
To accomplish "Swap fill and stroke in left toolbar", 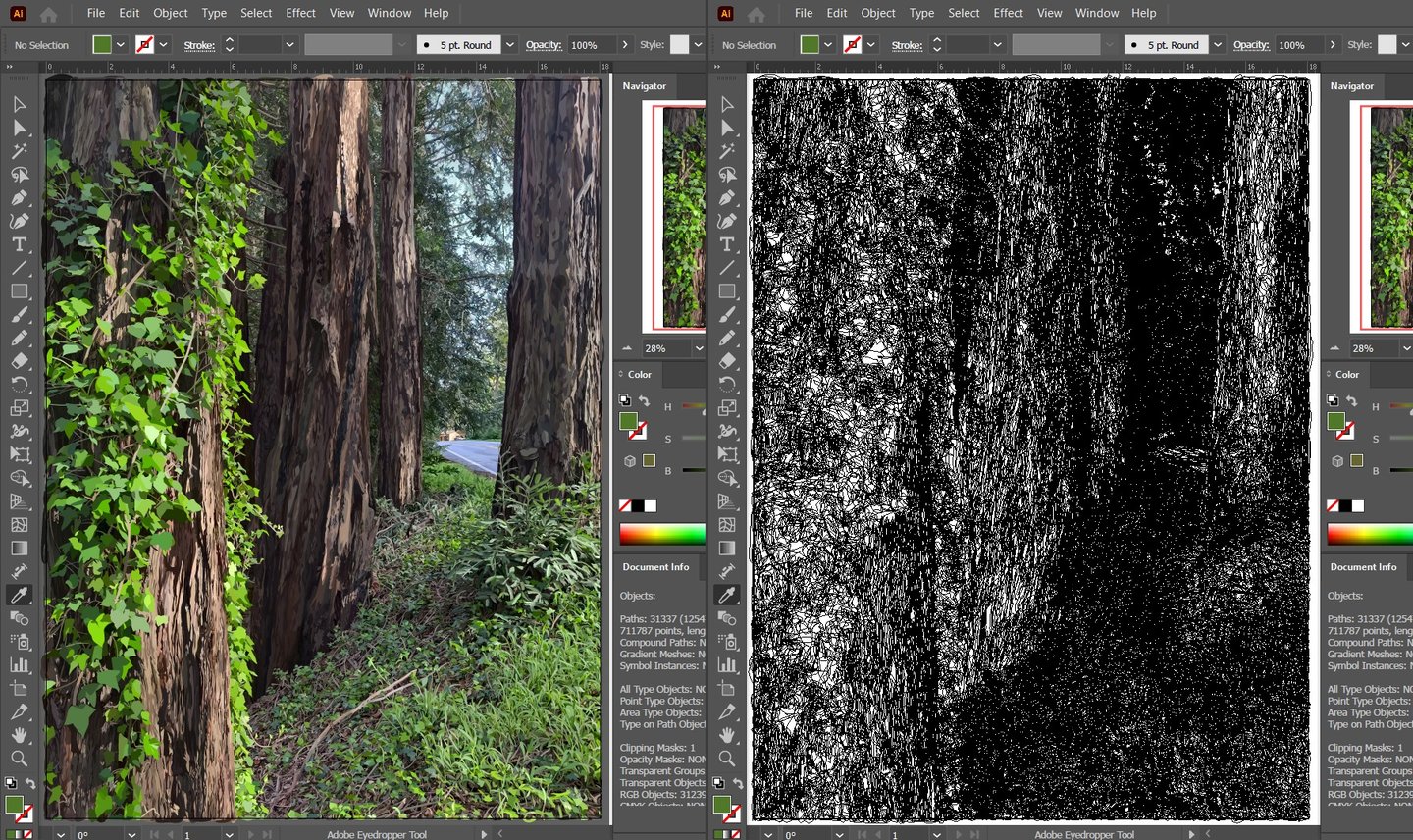I will coord(30,783).
